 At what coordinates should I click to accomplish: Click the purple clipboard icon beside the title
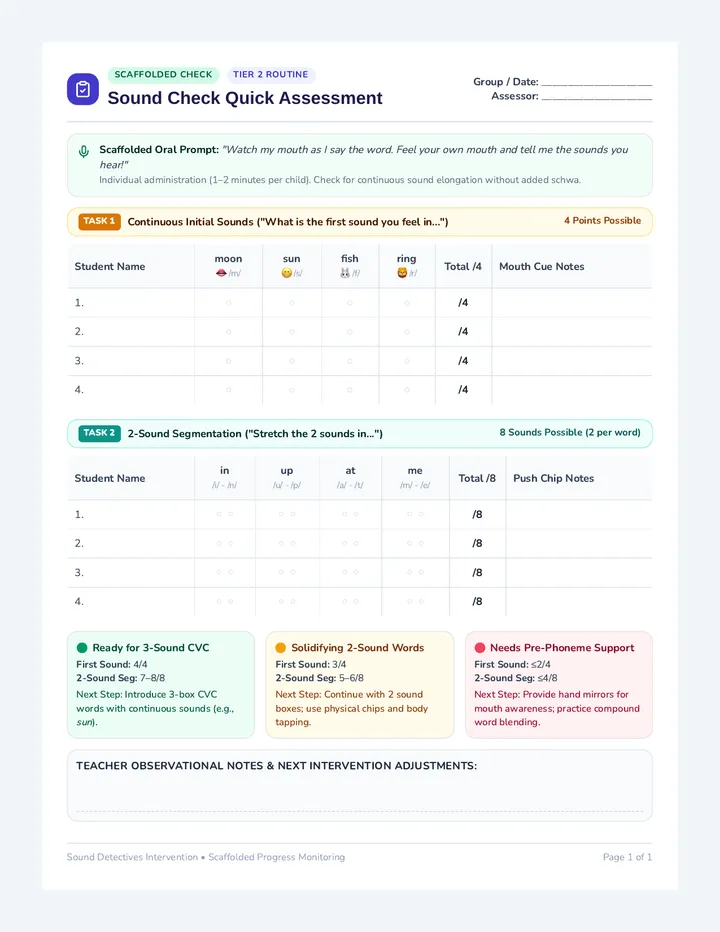pyautogui.click(x=83, y=89)
